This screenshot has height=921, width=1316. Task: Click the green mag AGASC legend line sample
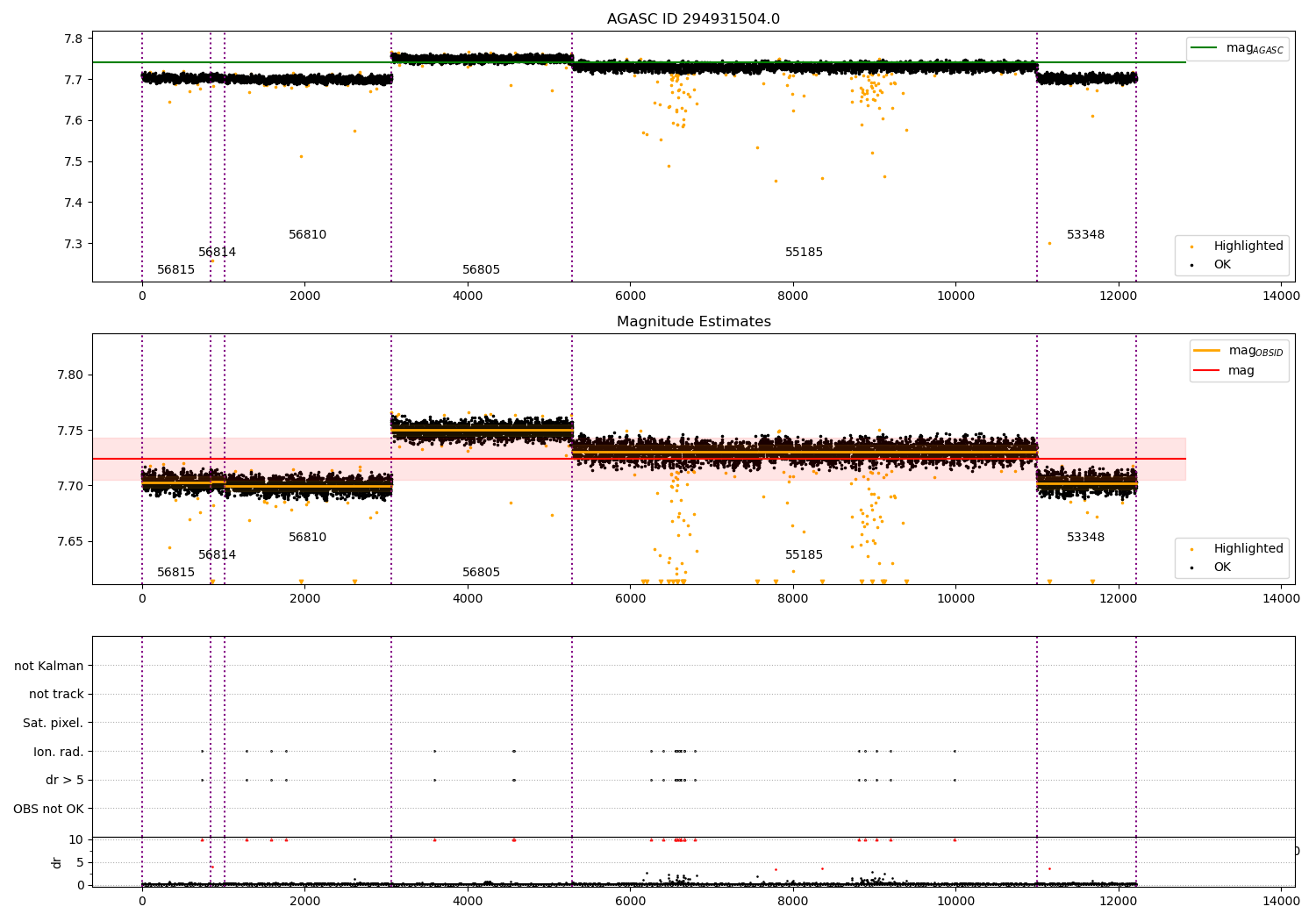(1205, 47)
